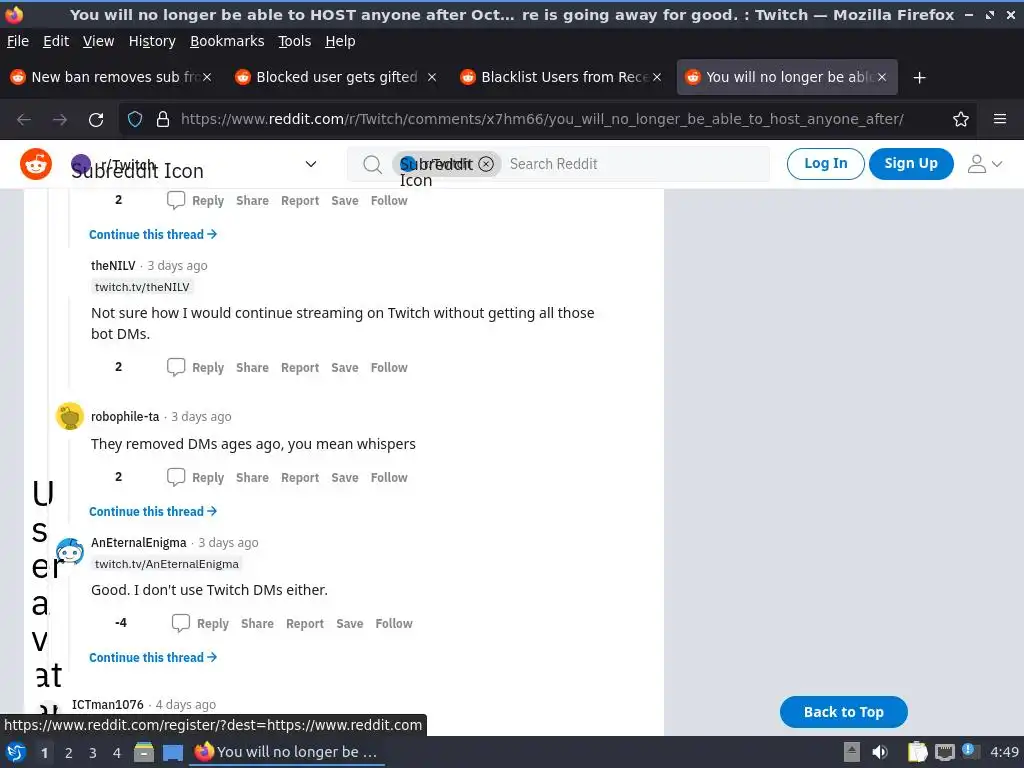Open the File menu
Image resolution: width=1024 pixels, height=768 pixels.
pyautogui.click(x=18, y=41)
